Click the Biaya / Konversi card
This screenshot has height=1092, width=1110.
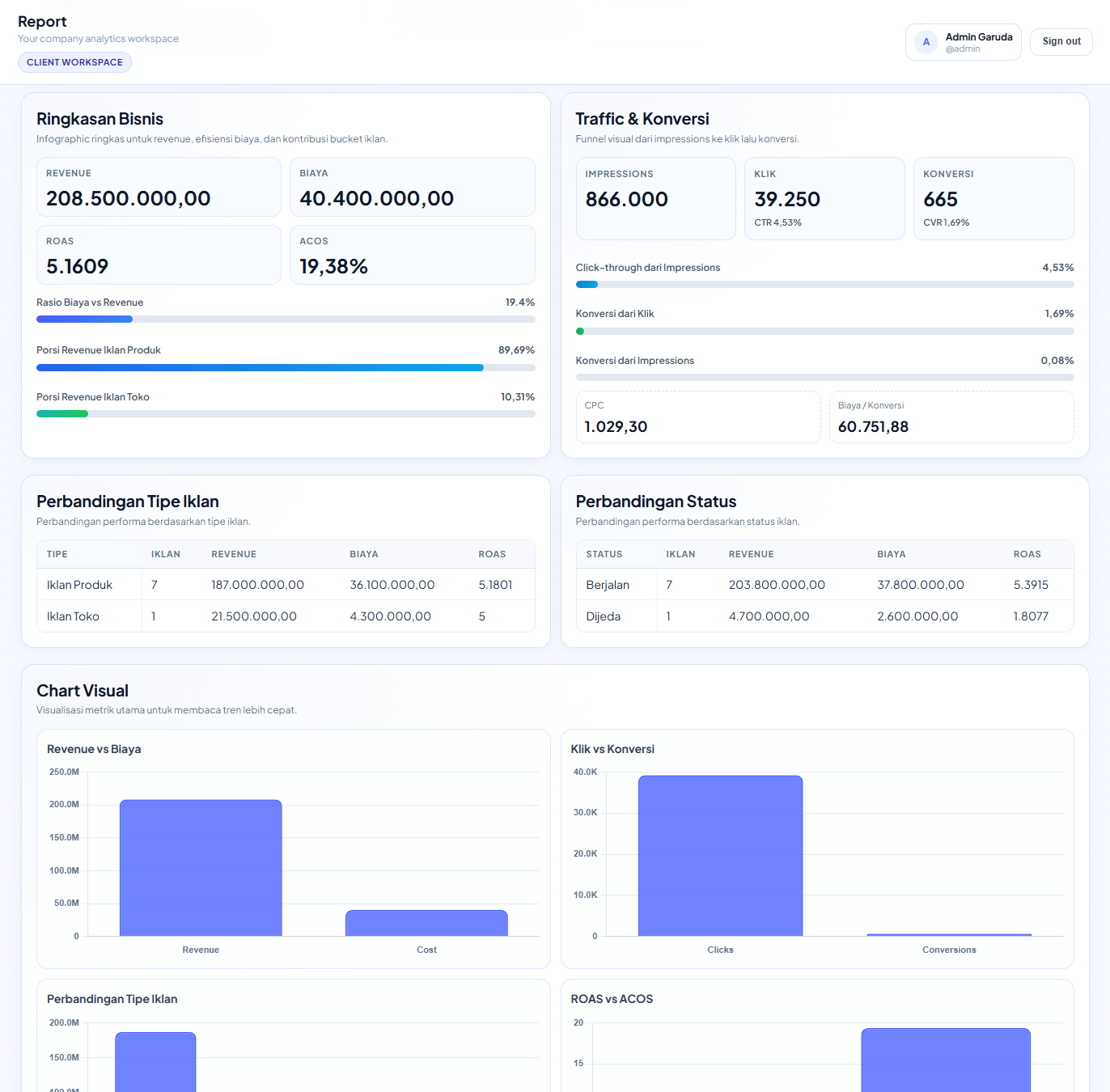pos(951,417)
